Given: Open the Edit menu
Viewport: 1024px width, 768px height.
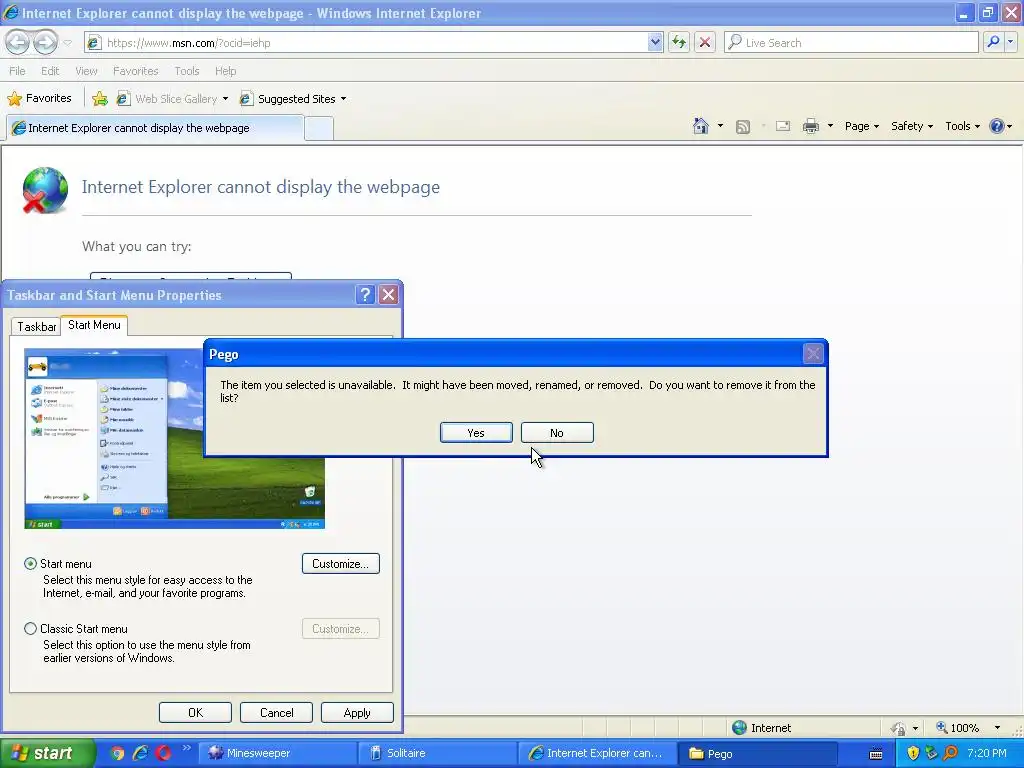Looking at the screenshot, I should point(50,71).
